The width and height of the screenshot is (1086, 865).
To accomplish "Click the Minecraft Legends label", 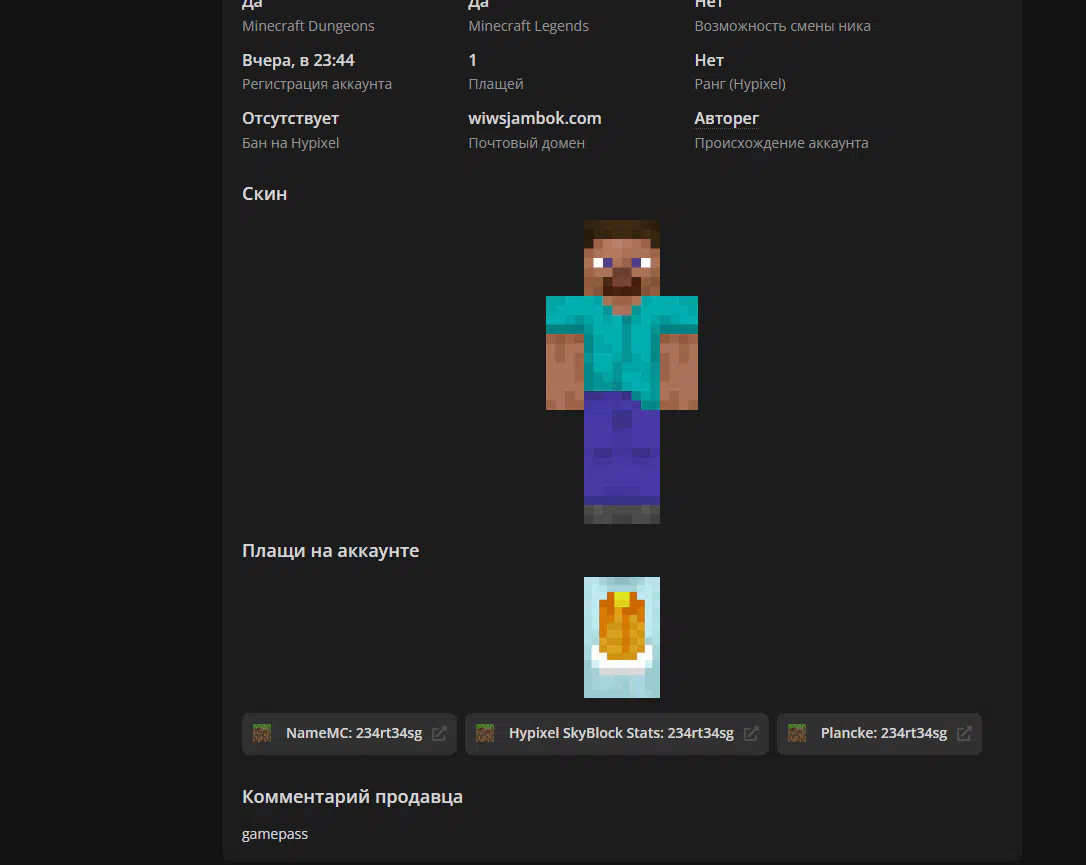I will coord(528,26).
